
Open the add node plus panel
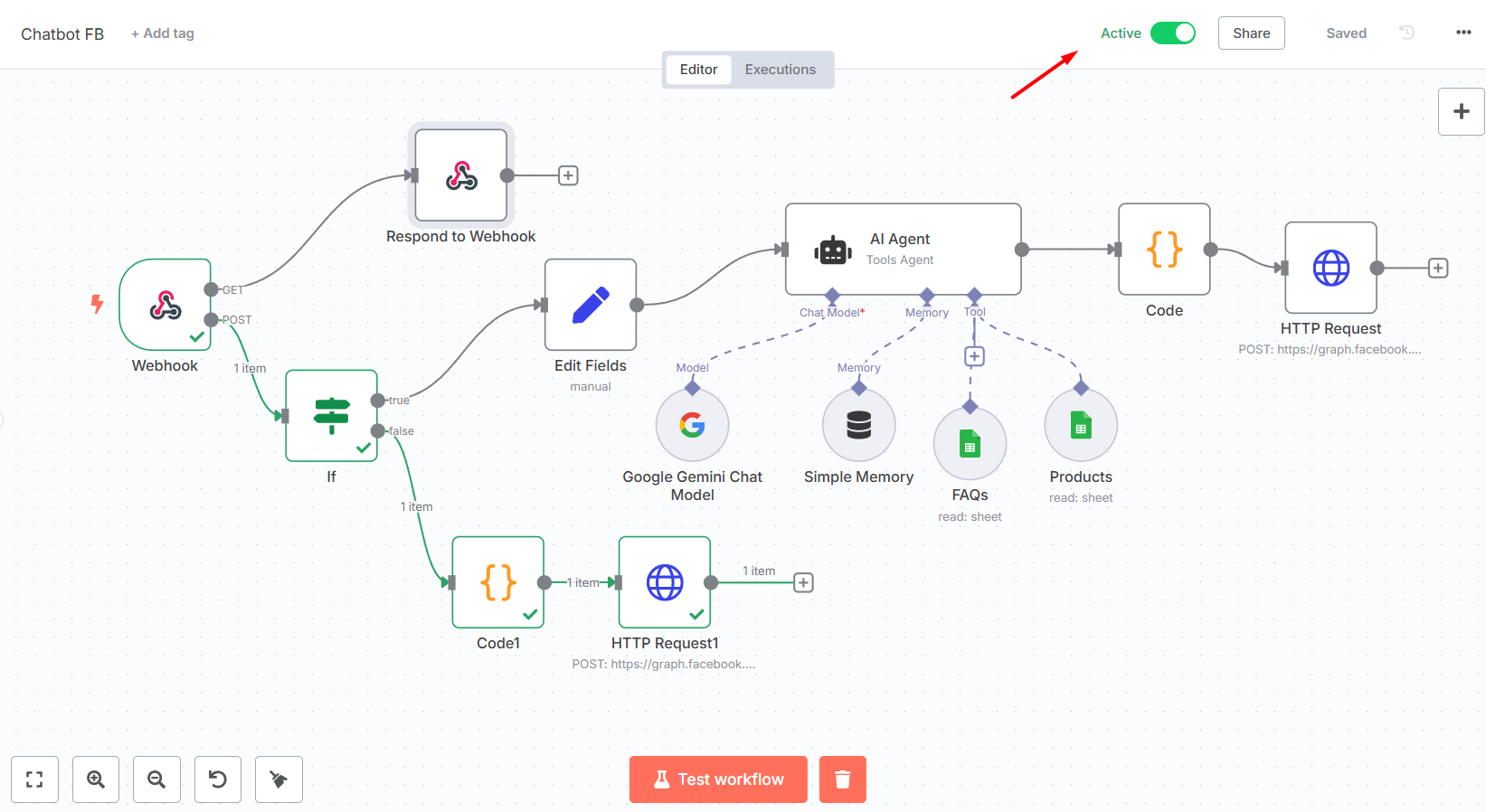[1462, 111]
